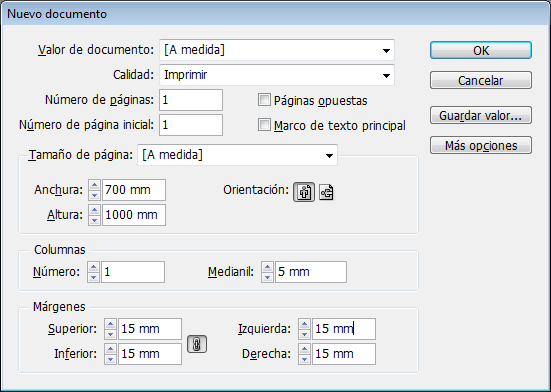Viewport: 551px width, 392px height.
Task: Decrease Derecha margin with down arrow
Action: (304, 359)
